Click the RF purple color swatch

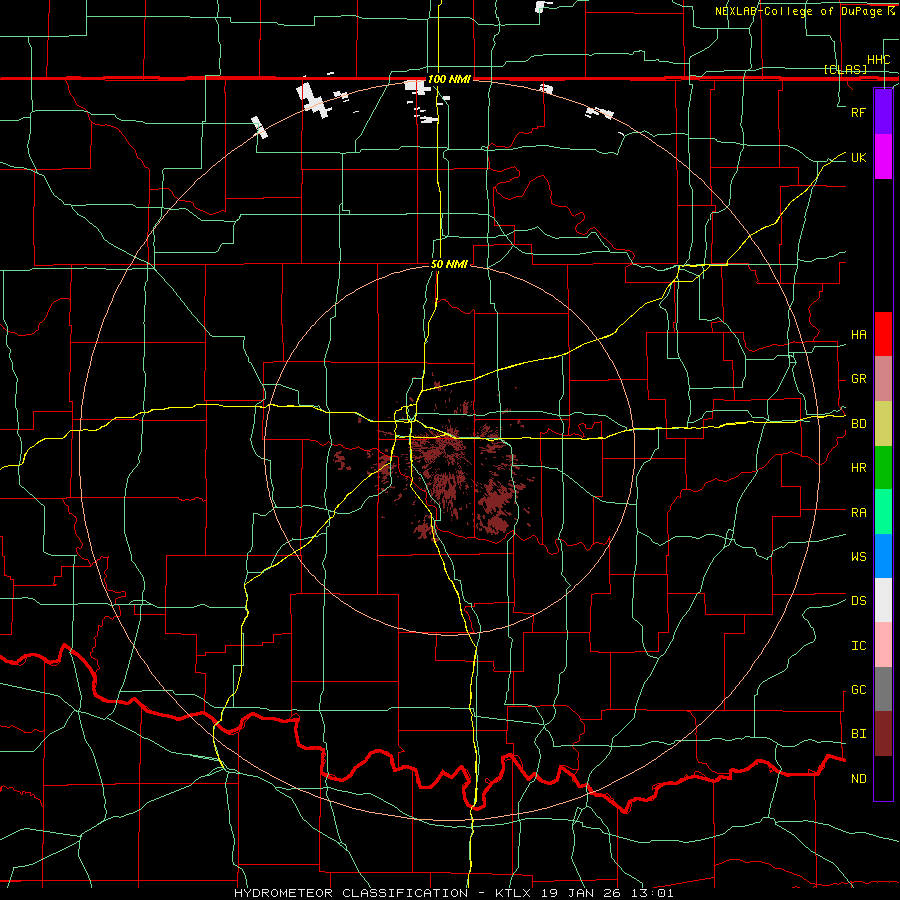(x=883, y=112)
